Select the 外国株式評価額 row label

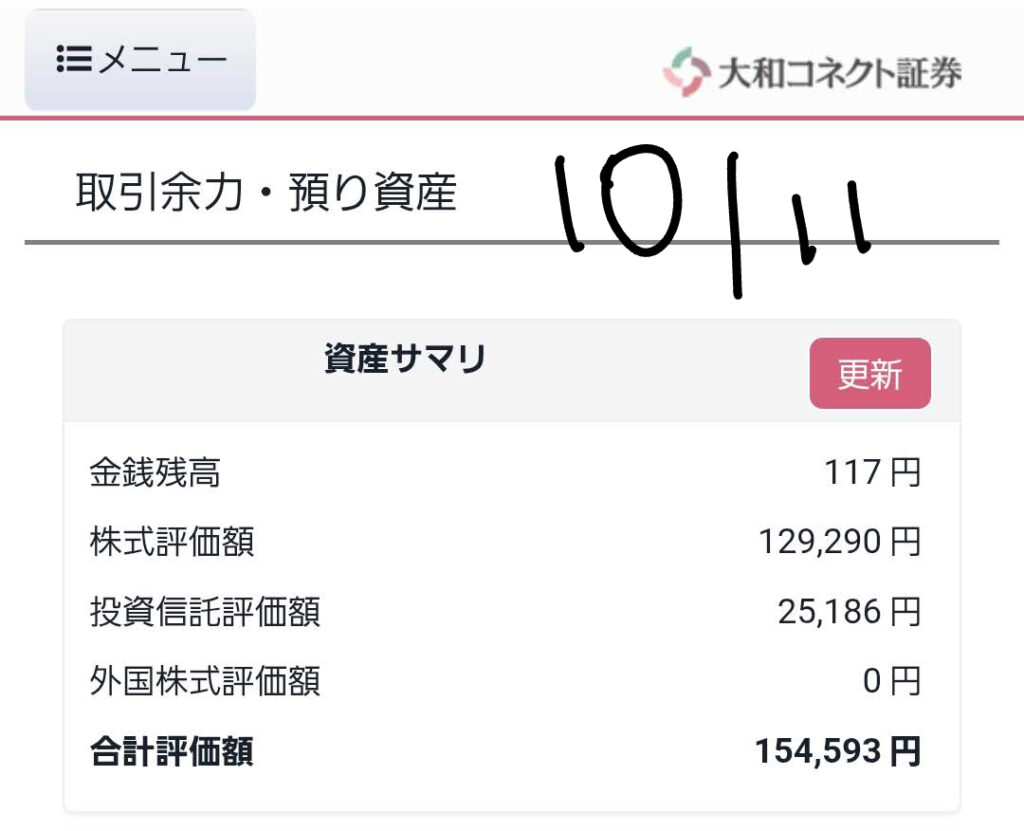205,682
